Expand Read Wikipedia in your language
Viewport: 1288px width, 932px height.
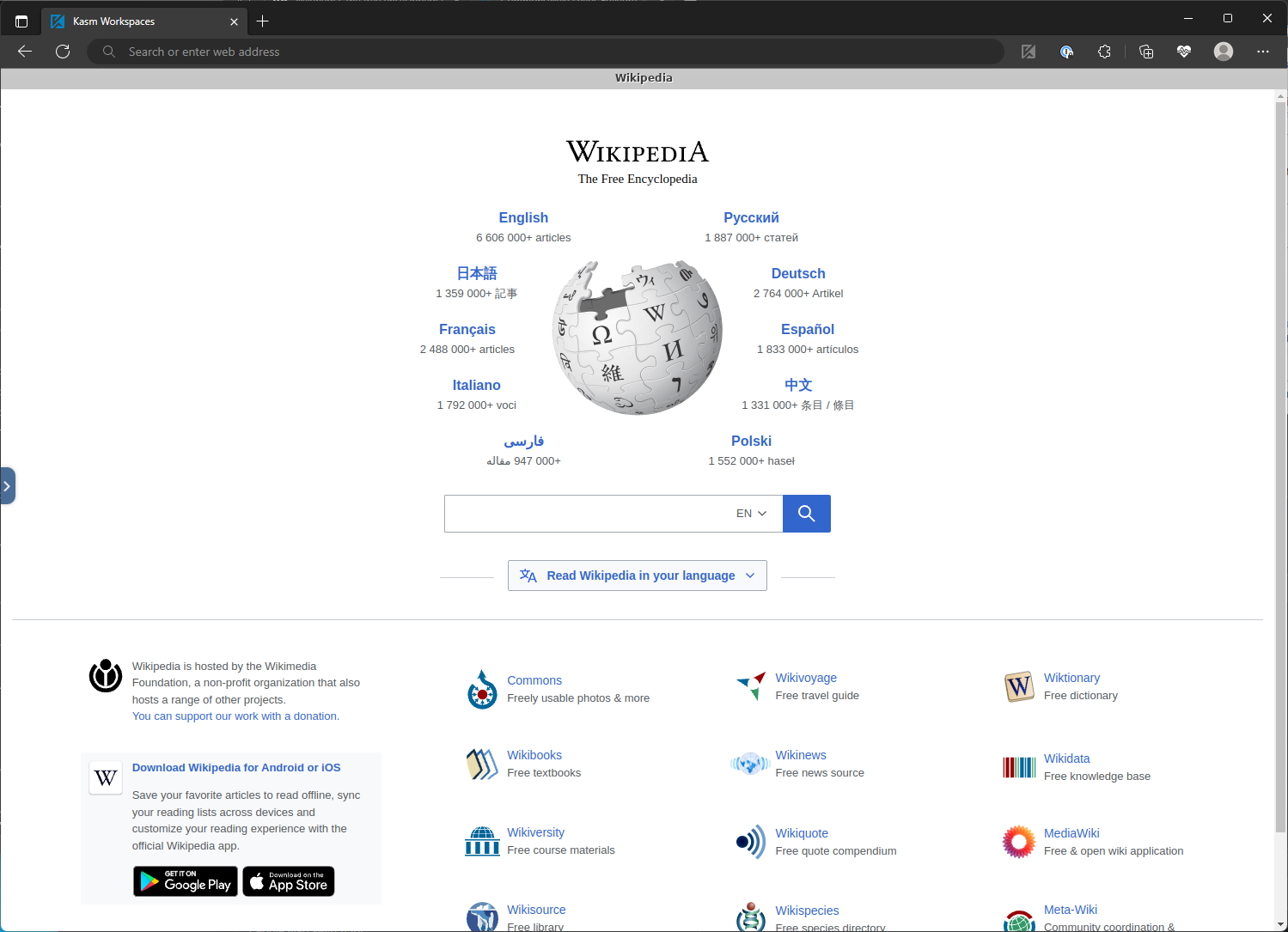pos(637,576)
